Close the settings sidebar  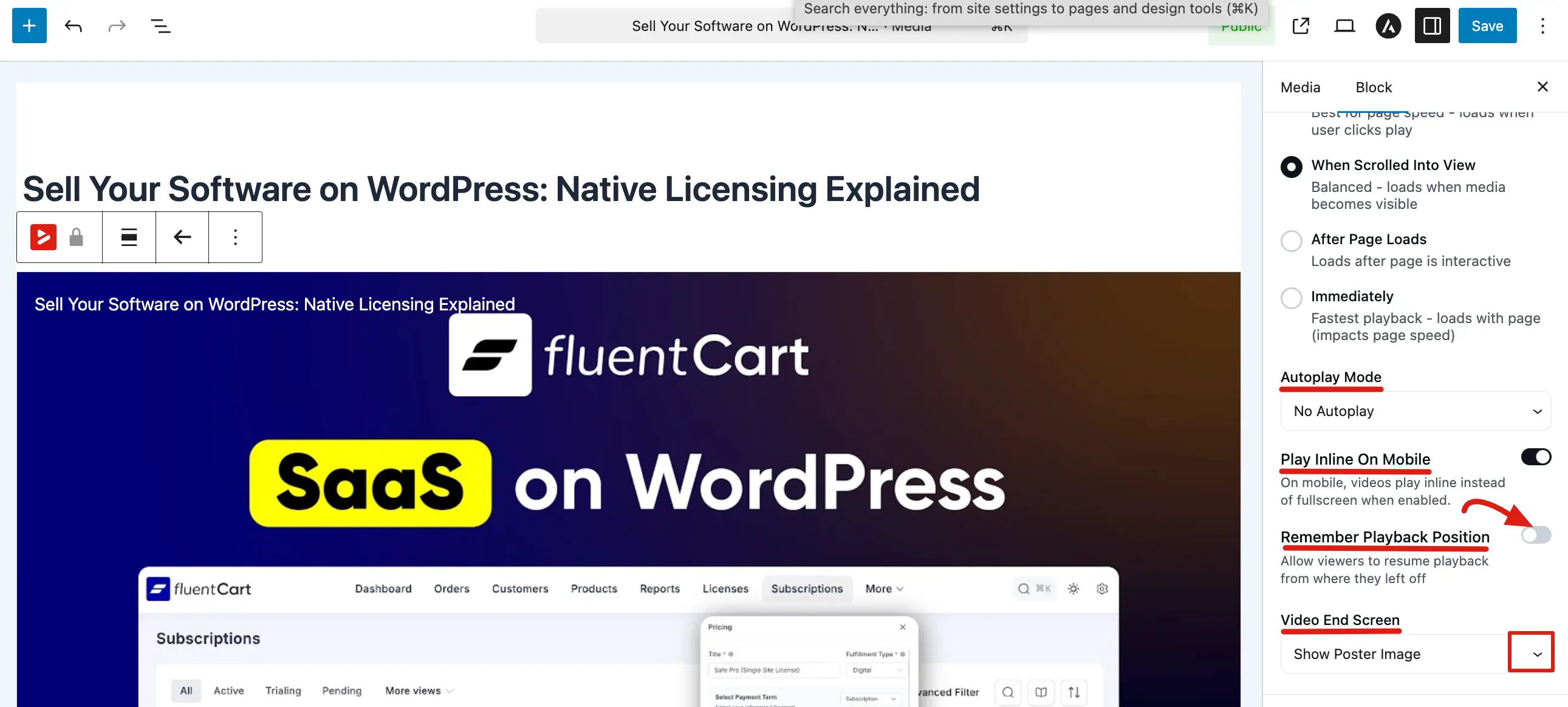tap(1542, 86)
